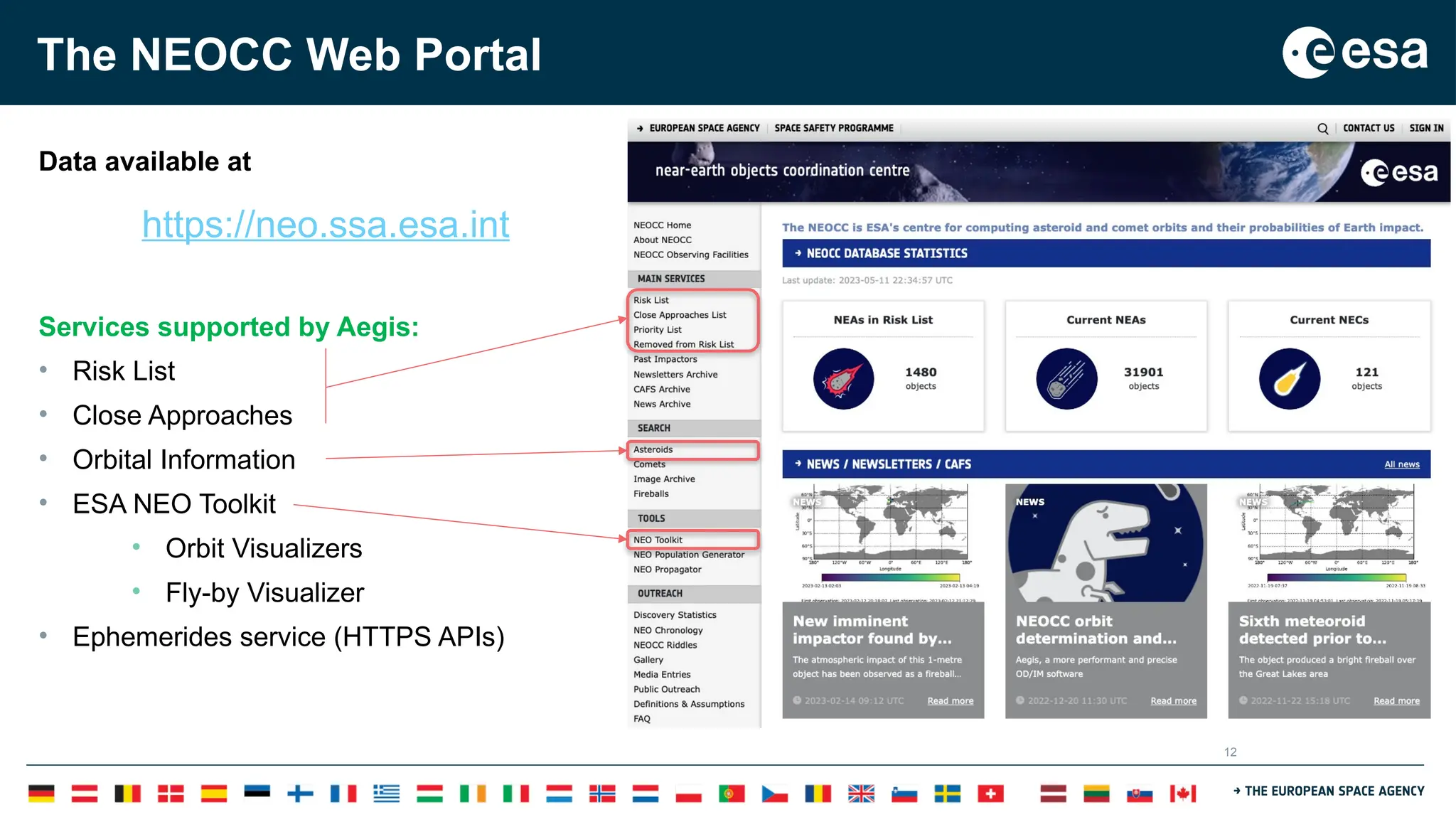Click the NEAs in Risk List asteroid icon
The image size is (1456, 817).
[x=843, y=379]
